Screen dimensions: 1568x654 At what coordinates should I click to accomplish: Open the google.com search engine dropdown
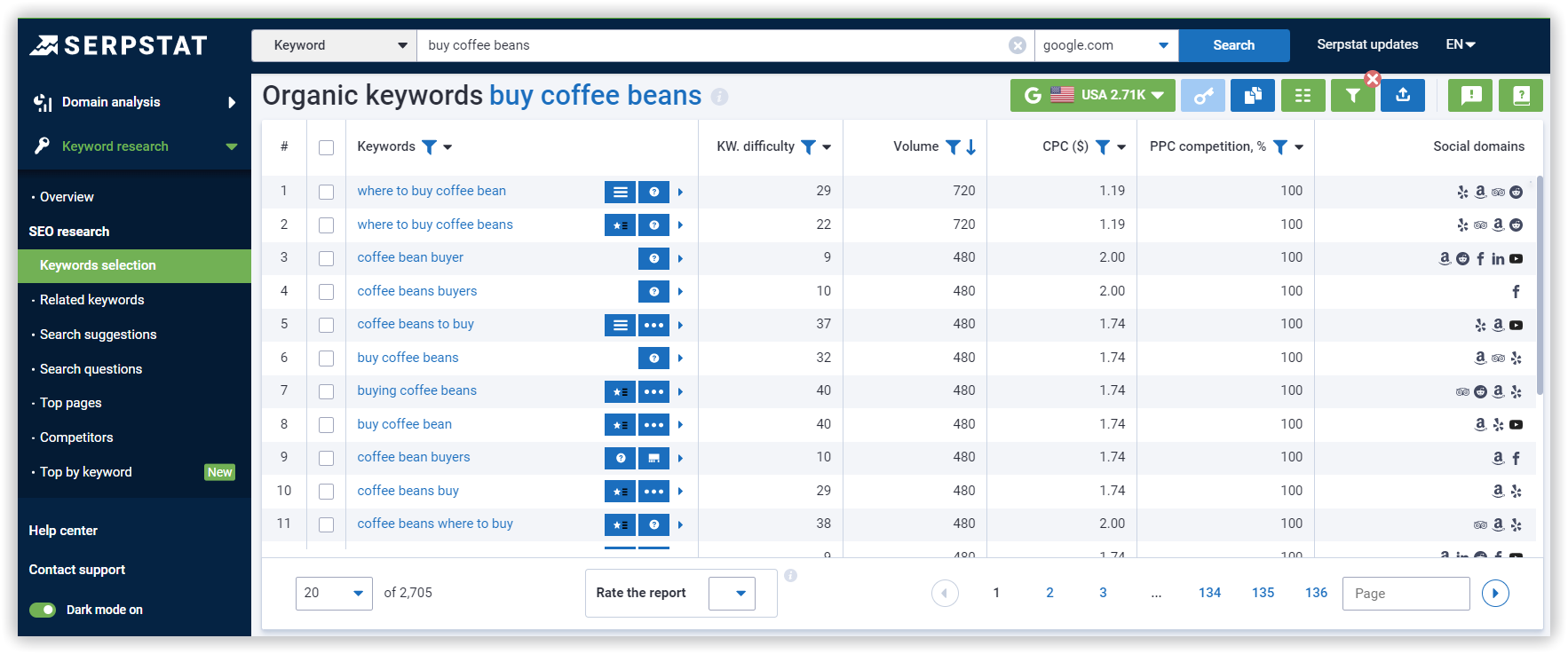tap(1106, 45)
